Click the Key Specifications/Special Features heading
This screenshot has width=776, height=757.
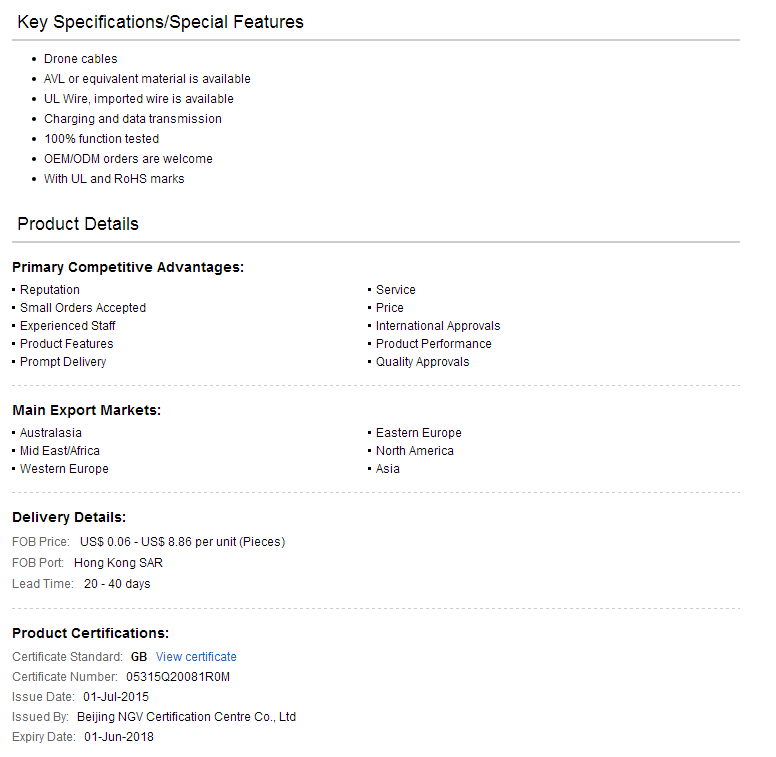pos(160,22)
